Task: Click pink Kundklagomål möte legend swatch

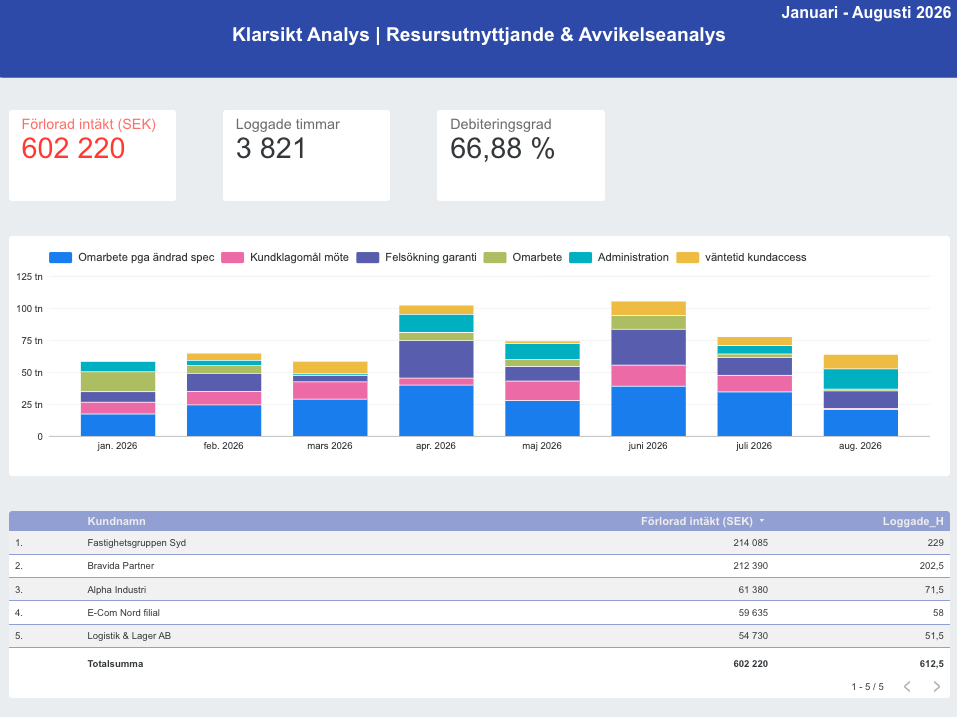Action: [x=233, y=258]
